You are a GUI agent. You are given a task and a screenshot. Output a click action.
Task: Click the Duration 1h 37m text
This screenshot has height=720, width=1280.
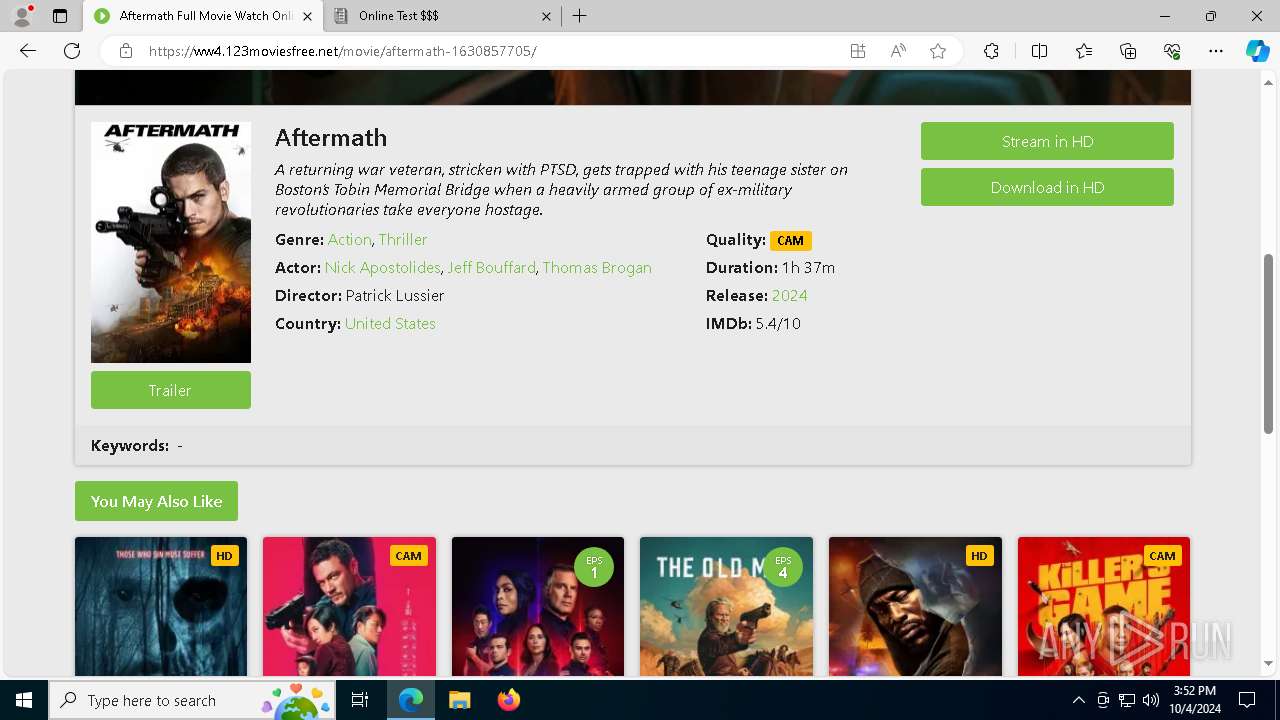770,268
